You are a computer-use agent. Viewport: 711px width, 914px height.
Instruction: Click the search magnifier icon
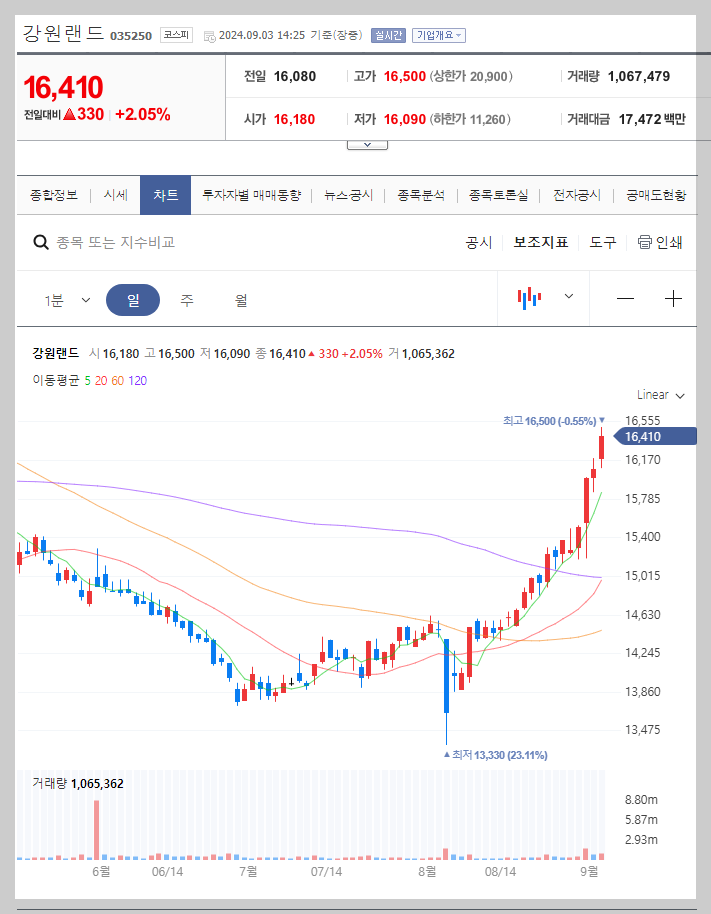(40, 242)
